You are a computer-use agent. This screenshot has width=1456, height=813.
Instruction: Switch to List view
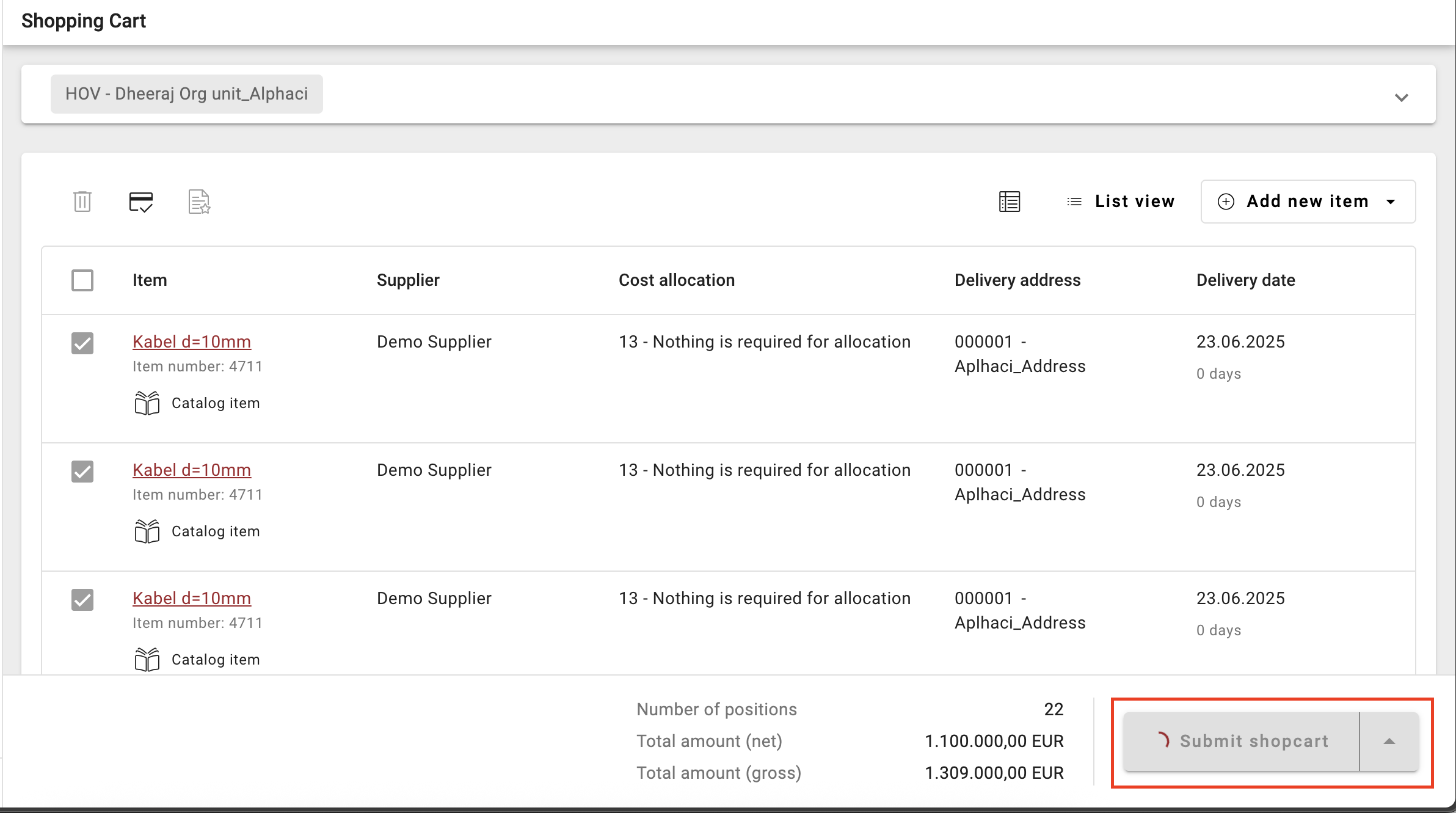point(1134,202)
